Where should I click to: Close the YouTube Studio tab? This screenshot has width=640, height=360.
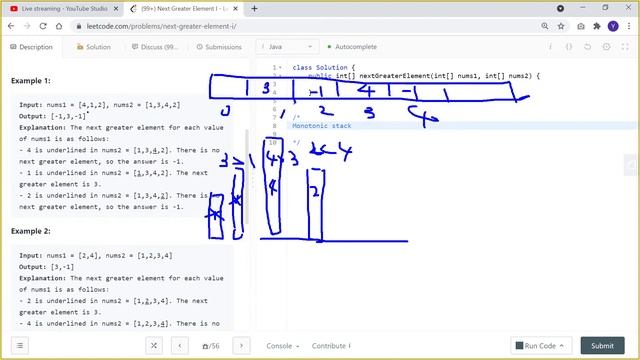[x=116, y=8]
